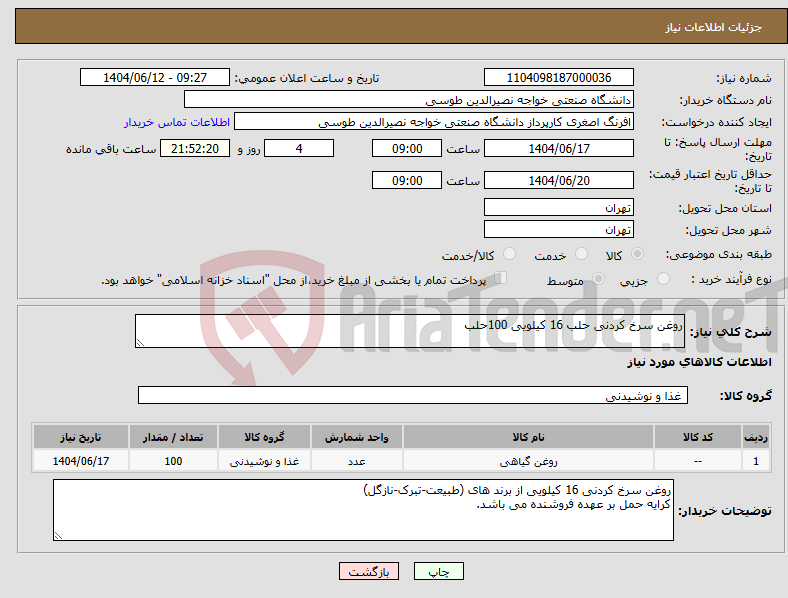Viewport: 788px width, 598px height.
Task: Click the گروه کالا field غذا و نوشیدنی
Action: (413, 395)
